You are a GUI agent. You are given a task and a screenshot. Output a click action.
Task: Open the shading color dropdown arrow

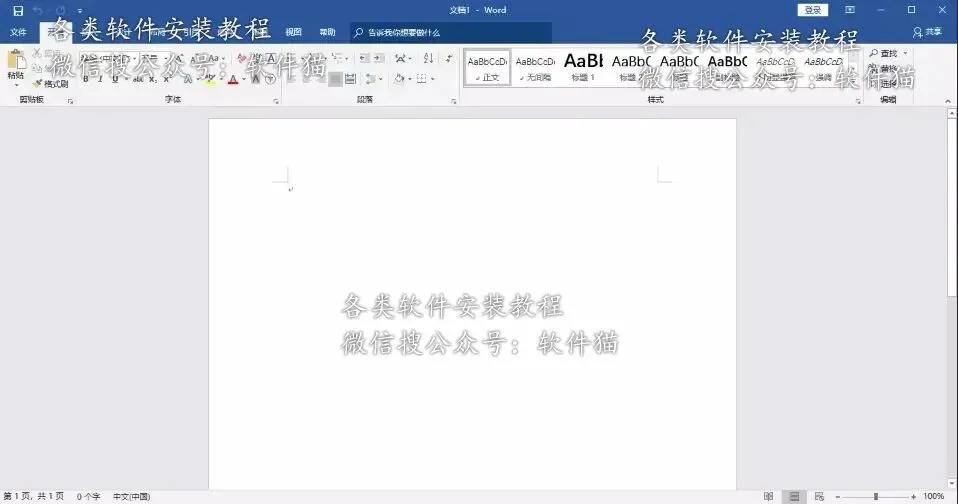tap(410, 79)
